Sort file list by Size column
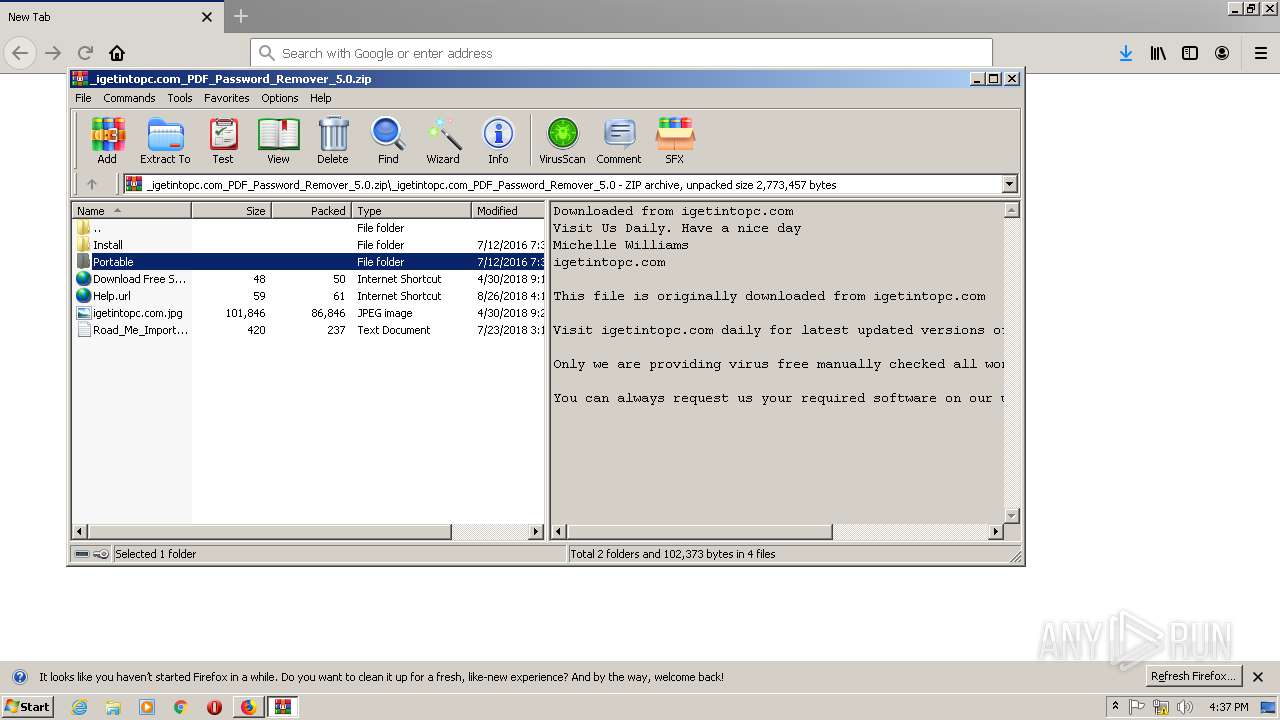The image size is (1280, 720). [231, 210]
